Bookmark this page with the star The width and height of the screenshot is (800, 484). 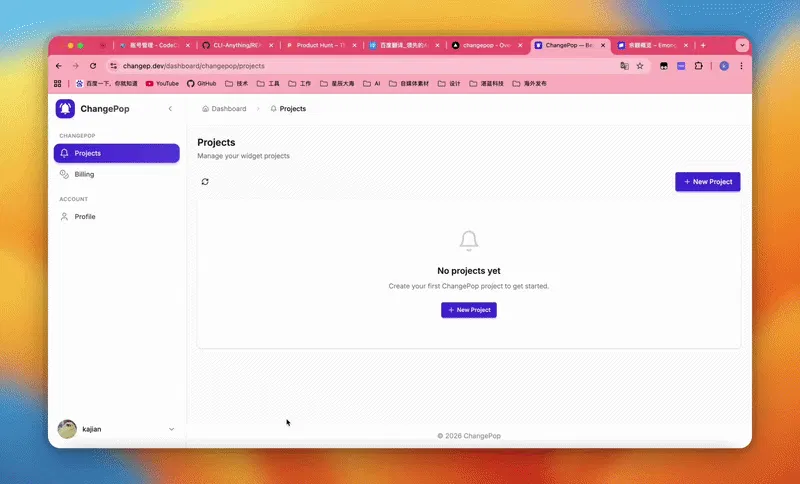pos(640,66)
